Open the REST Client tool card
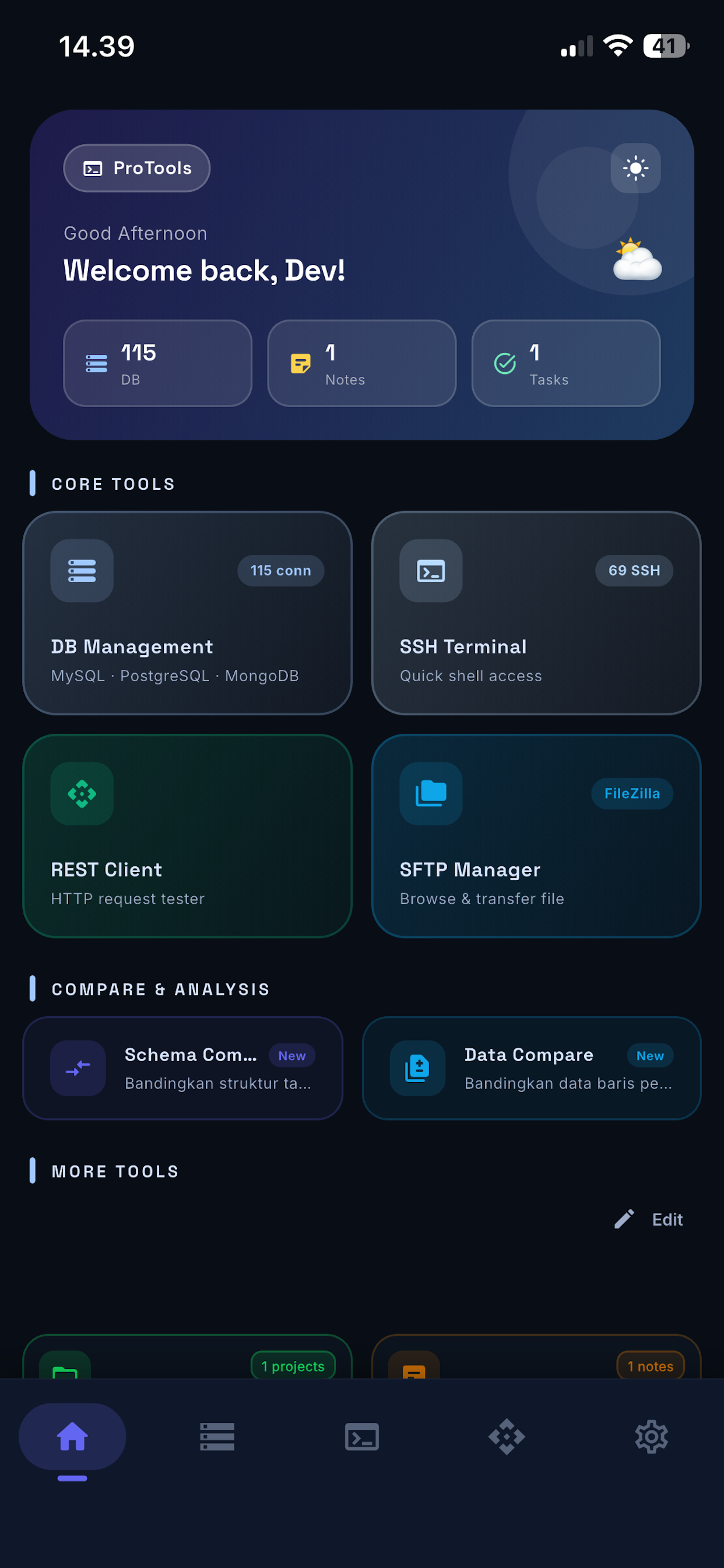This screenshot has width=724, height=1568. click(187, 836)
